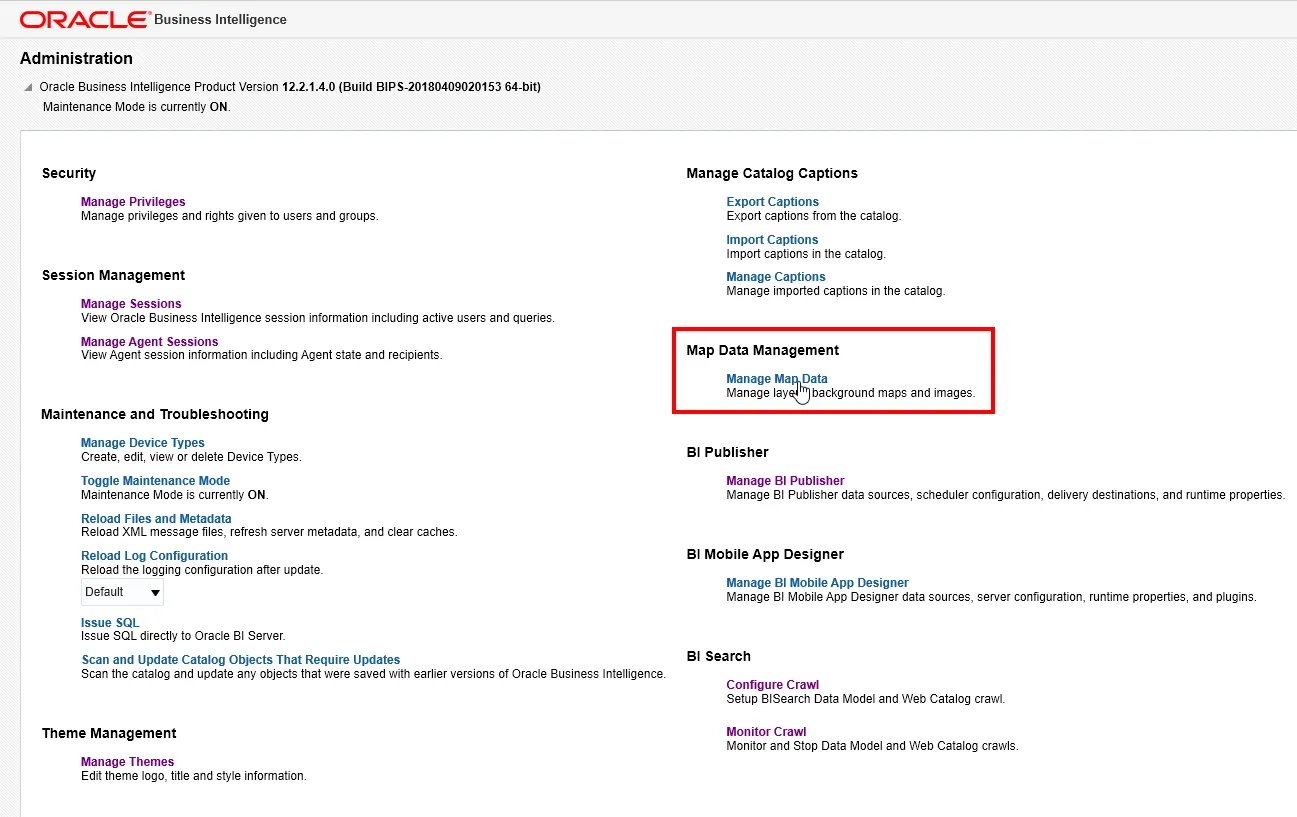Click Import Captions link
Image resolution: width=1297 pixels, height=817 pixels.
coord(772,240)
